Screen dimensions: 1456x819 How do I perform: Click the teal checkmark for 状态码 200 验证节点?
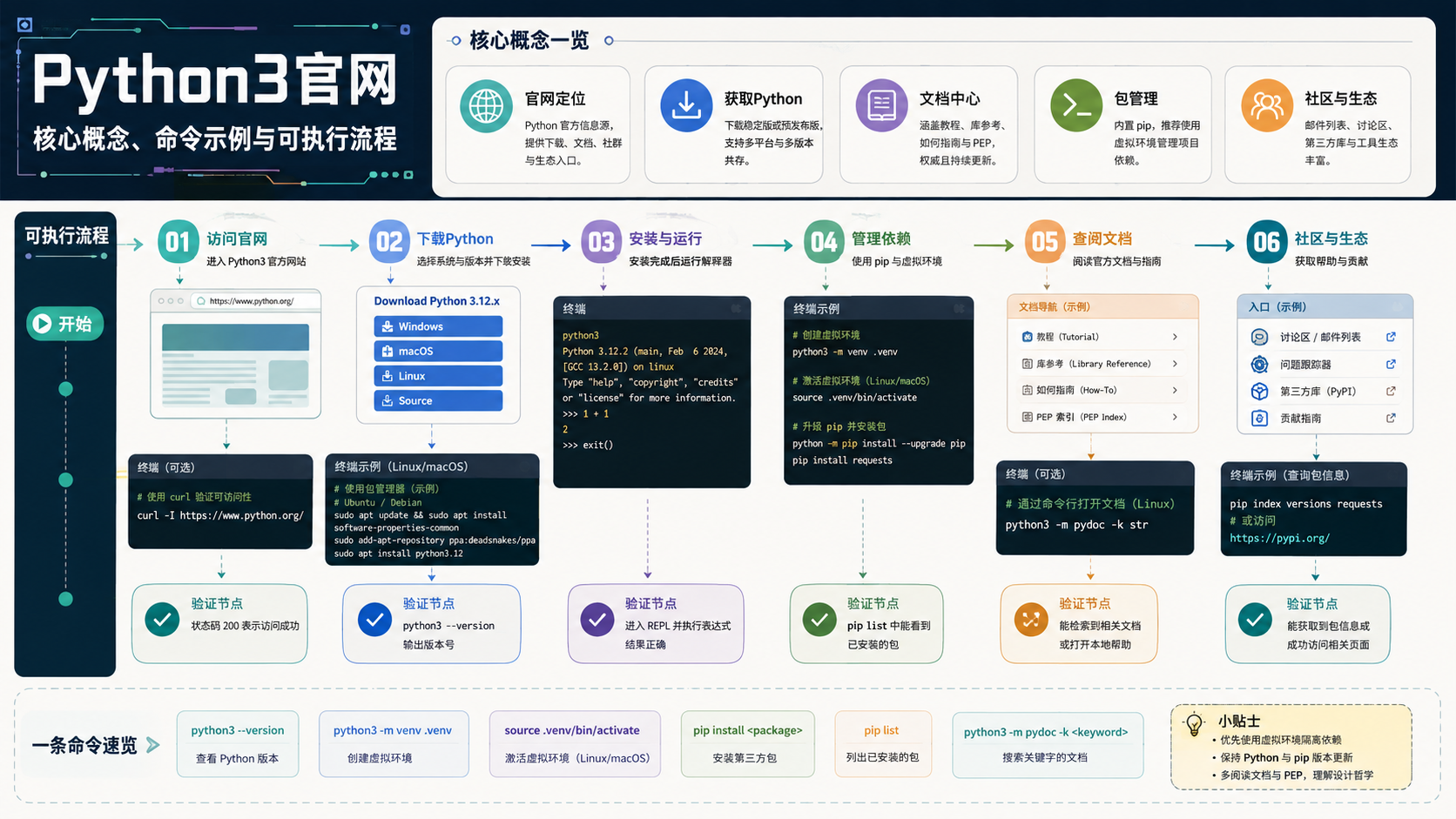coord(162,620)
